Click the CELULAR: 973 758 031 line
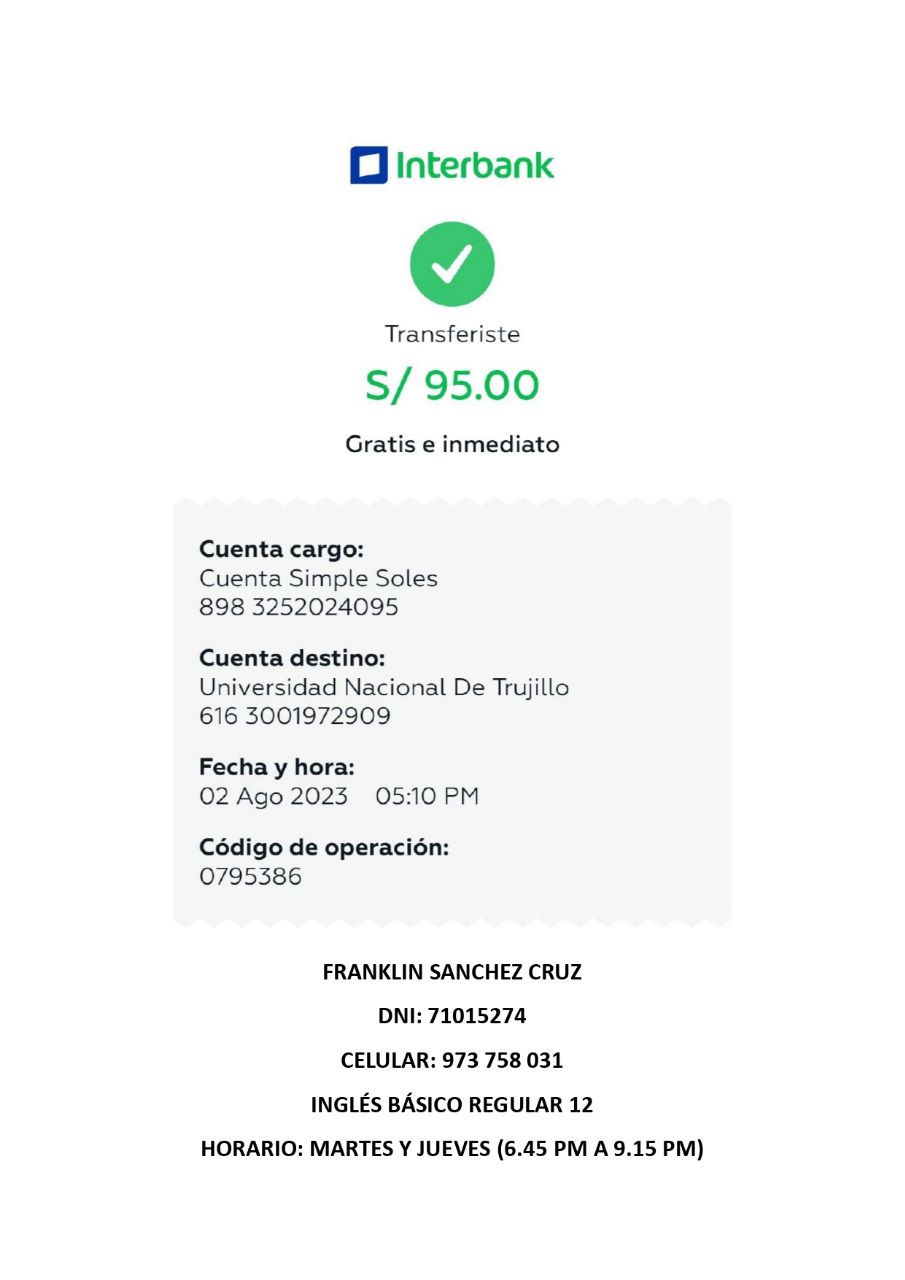This screenshot has height=1280, width=905. pyautogui.click(x=452, y=1060)
